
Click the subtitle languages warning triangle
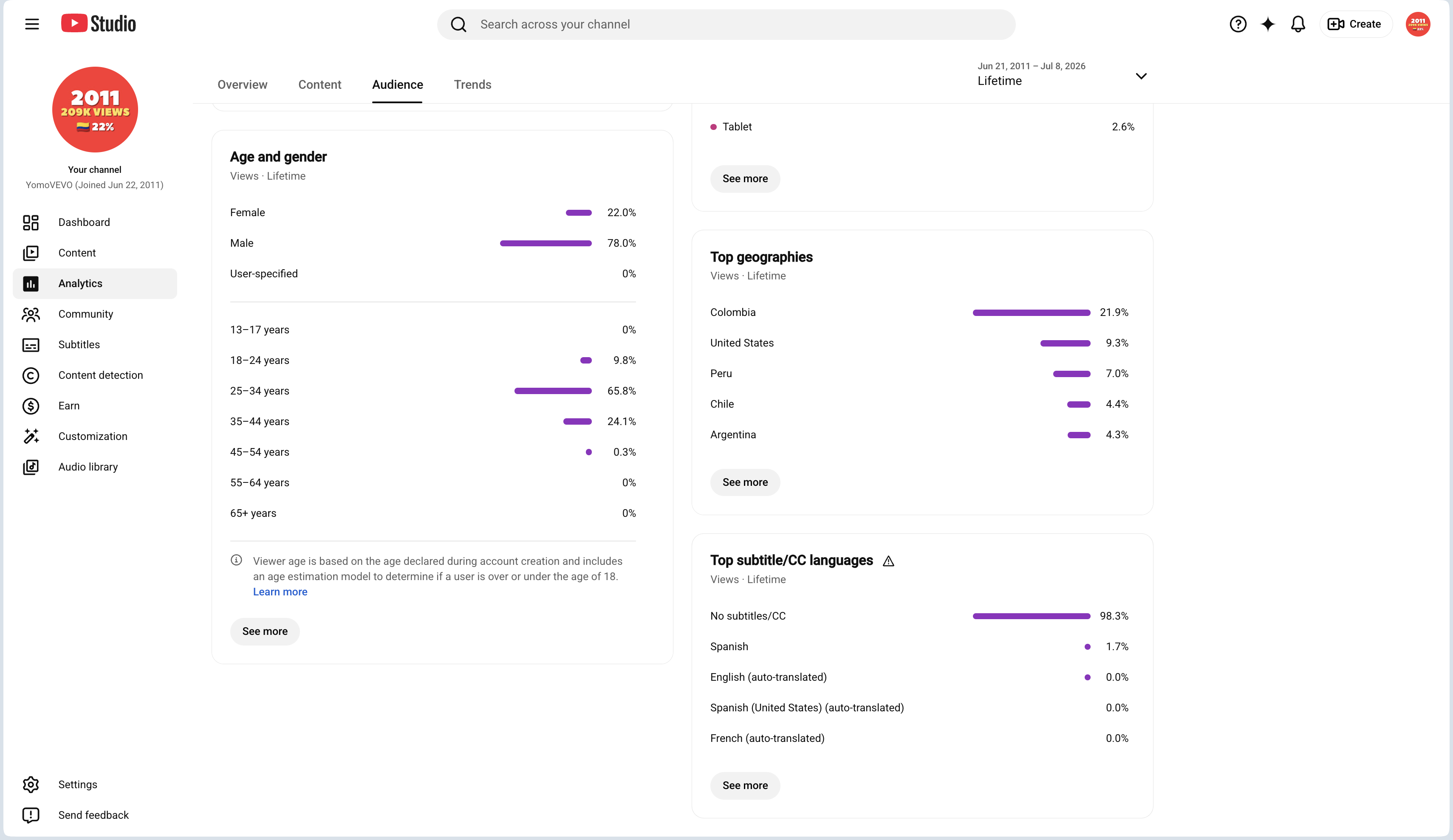[888, 561]
